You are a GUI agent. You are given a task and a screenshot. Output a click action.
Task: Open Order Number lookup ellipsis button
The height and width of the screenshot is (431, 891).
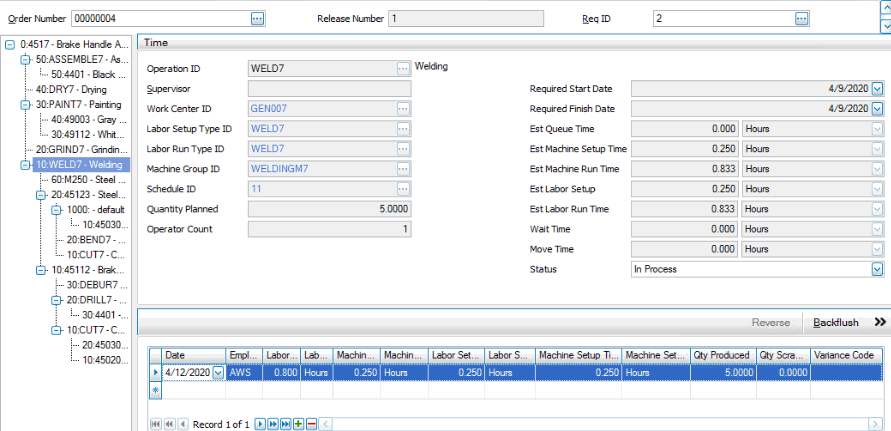[x=257, y=18]
